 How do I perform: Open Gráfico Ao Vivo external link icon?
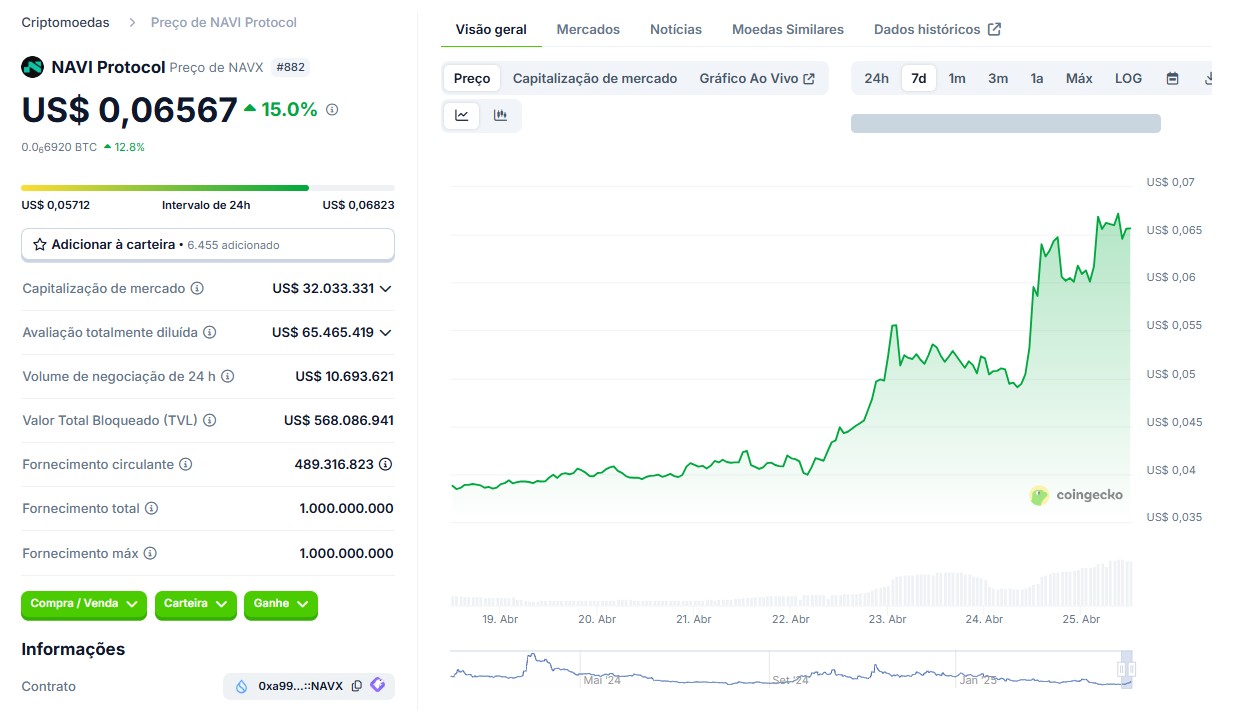pyautogui.click(x=809, y=78)
